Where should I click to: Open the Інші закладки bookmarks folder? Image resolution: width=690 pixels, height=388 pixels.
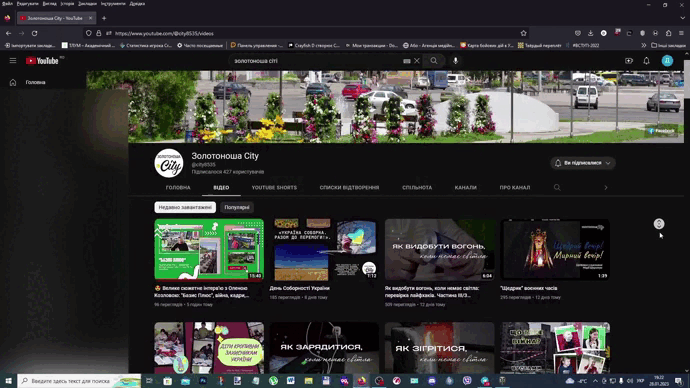pos(668,45)
